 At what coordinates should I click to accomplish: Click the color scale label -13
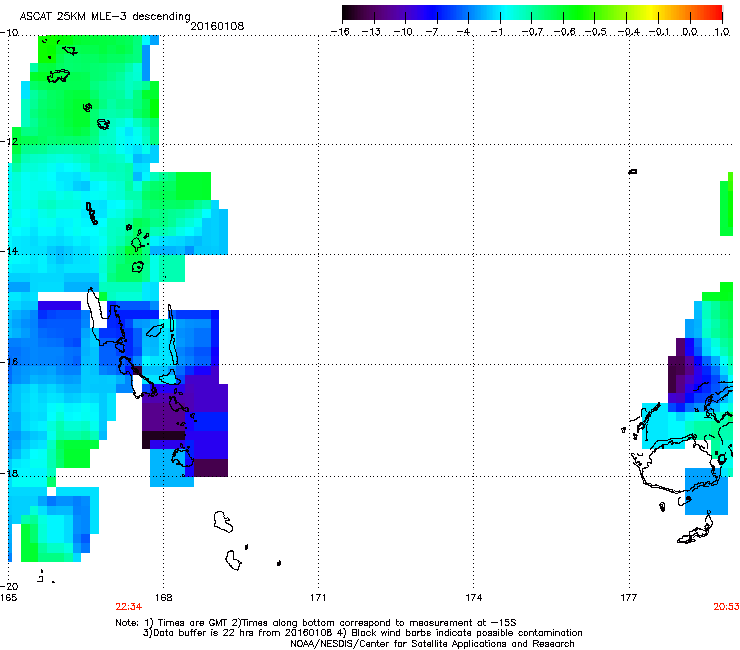tap(370, 32)
